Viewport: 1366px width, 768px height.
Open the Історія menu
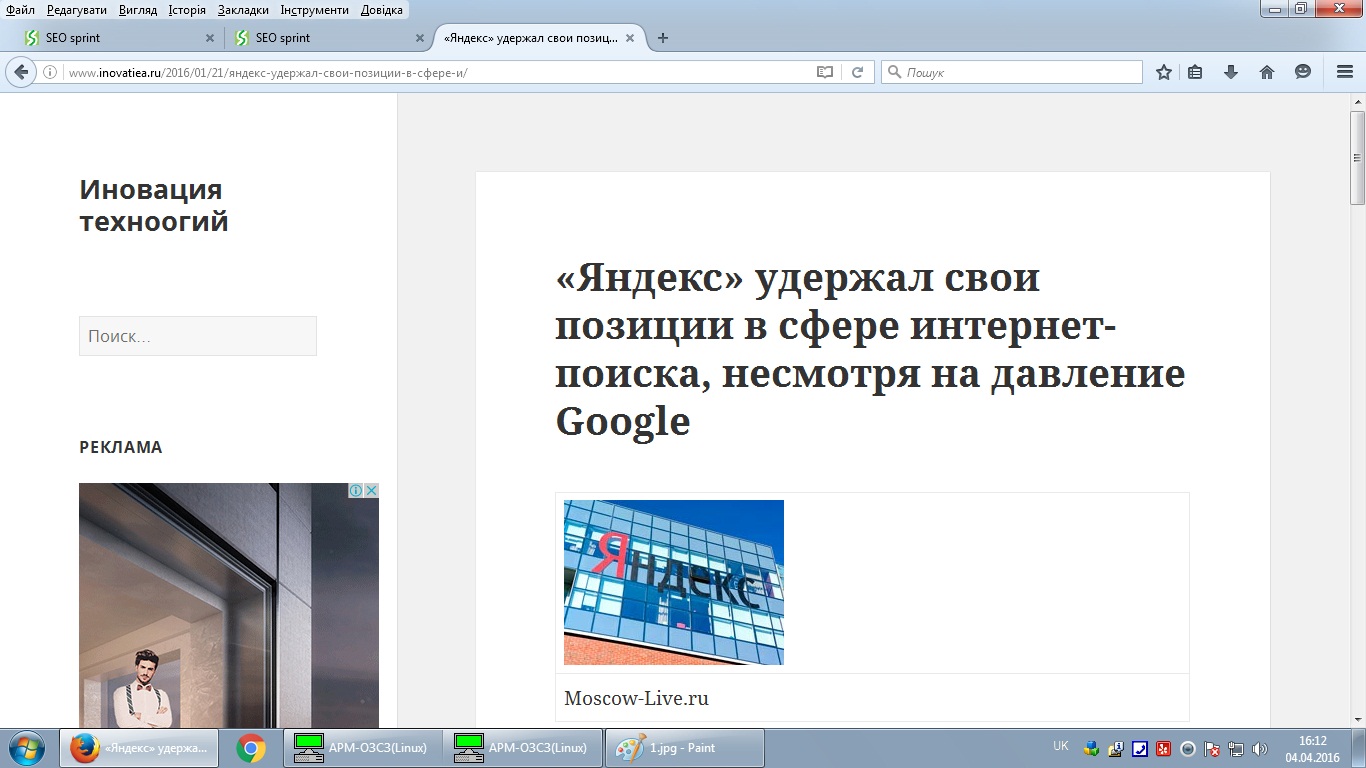tap(187, 10)
